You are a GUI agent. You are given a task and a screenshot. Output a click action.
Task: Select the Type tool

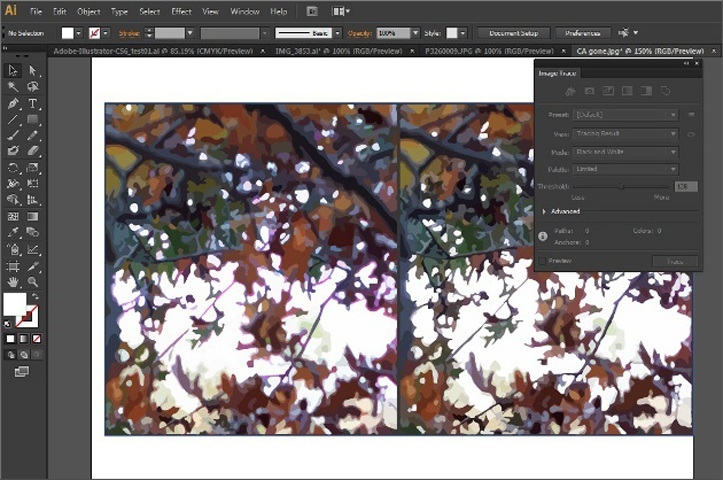click(x=32, y=103)
